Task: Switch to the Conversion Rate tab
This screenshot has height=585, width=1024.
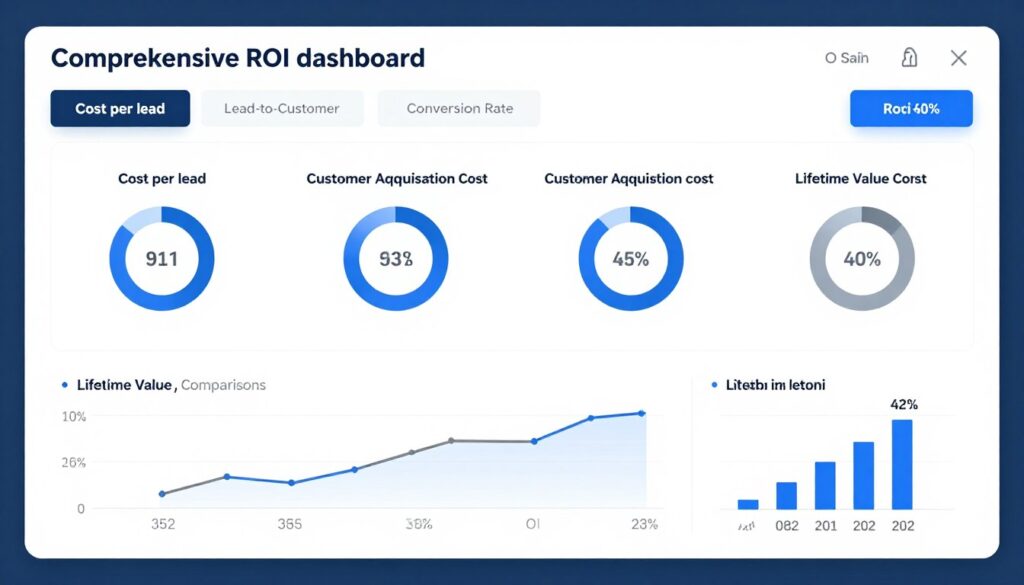Action: coord(459,108)
